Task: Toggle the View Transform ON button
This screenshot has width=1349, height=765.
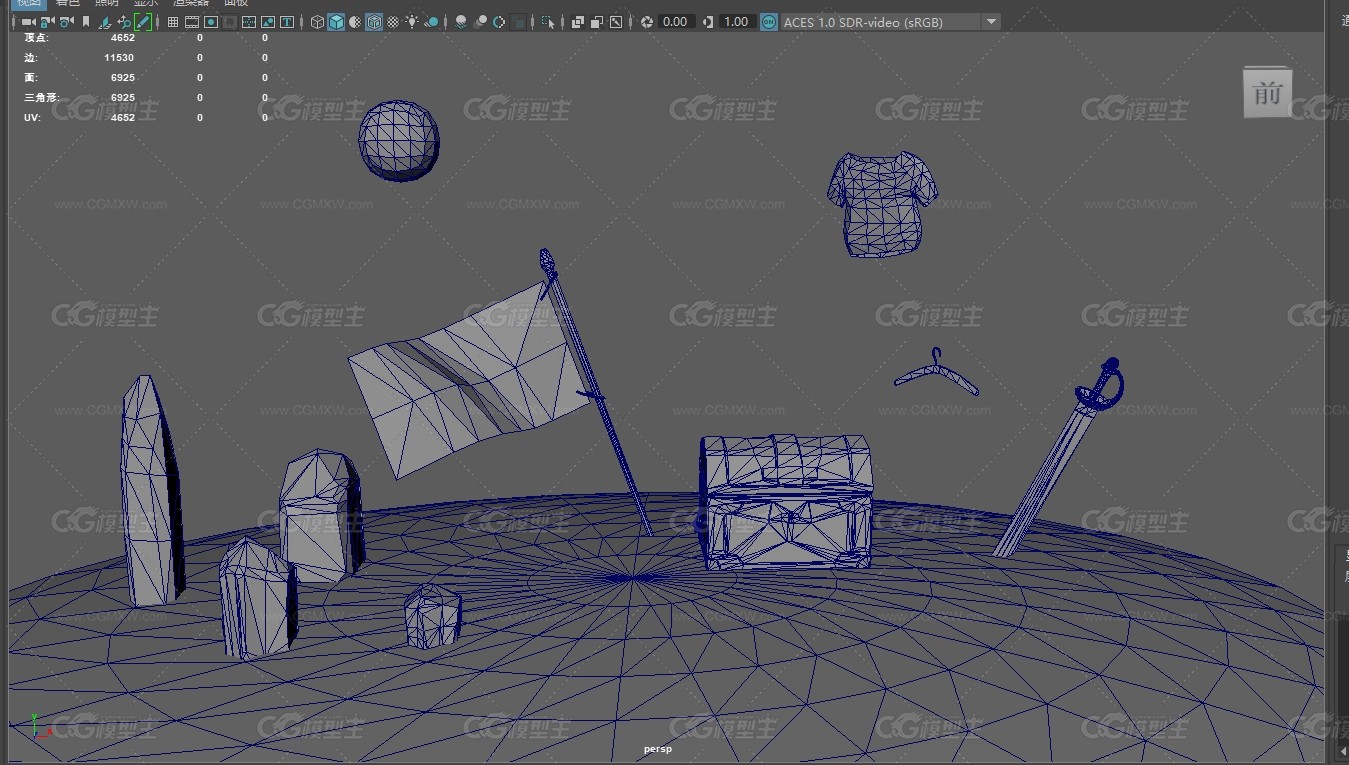Action: click(768, 21)
